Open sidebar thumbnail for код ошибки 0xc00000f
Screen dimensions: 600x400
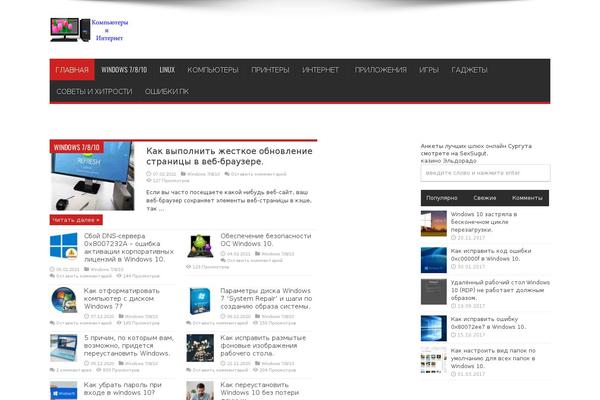pyautogui.click(x=434, y=260)
